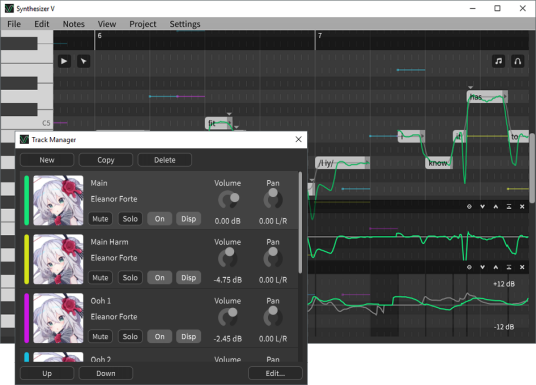Select the Ooh 1 track's voice thumbnail
This screenshot has width=536, height=385.
click(58, 318)
